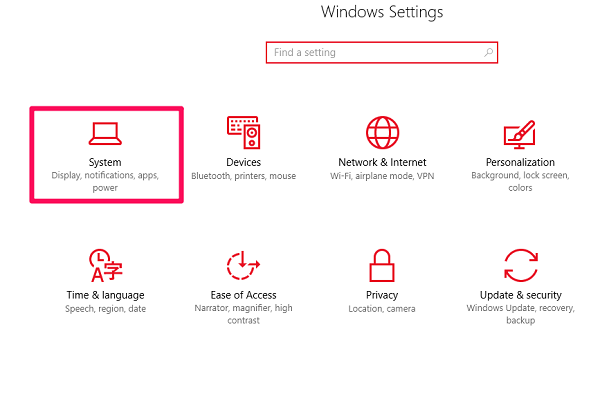Go to the 'Privacy' text label

(382, 295)
